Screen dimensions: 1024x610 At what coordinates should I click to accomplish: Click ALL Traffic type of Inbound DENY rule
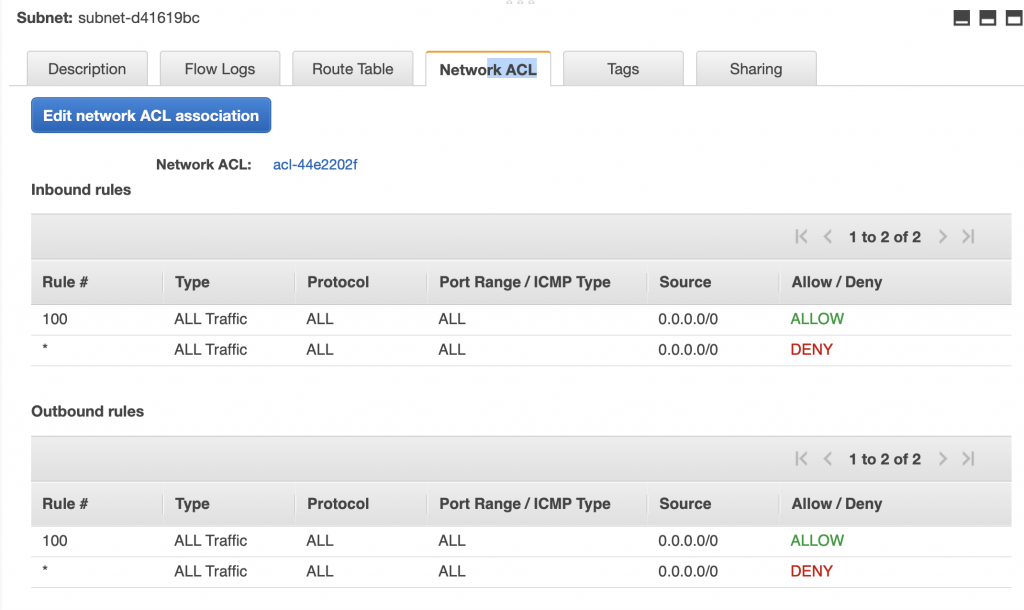tap(210, 349)
